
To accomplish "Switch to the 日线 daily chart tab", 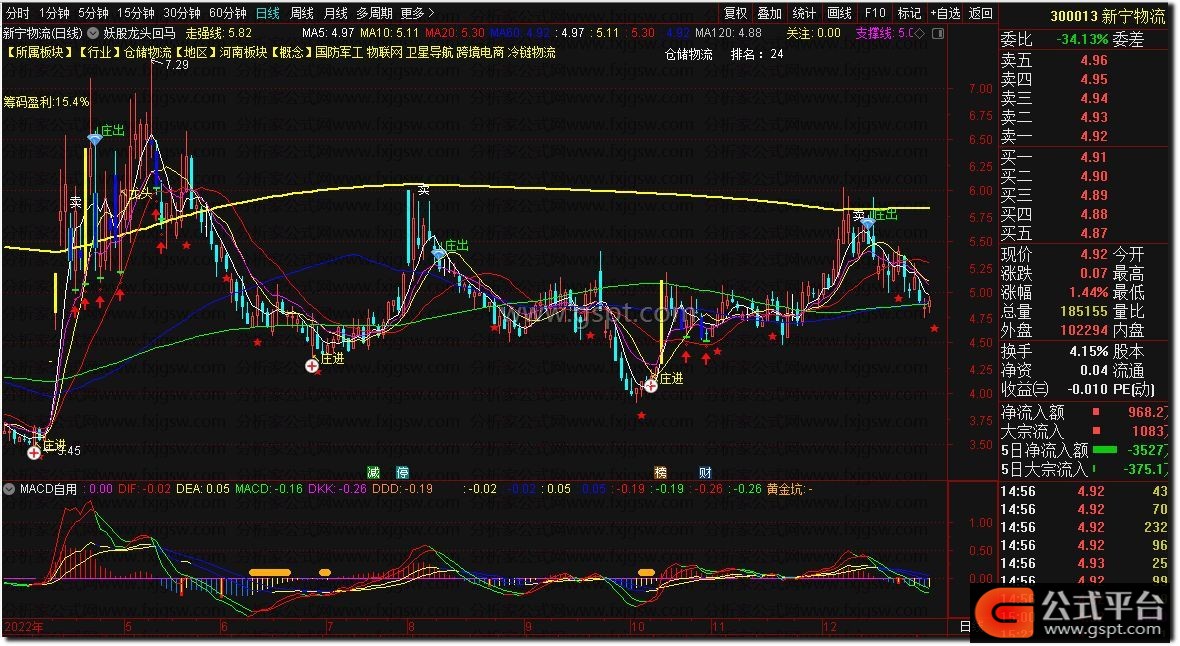I will click(x=267, y=13).
